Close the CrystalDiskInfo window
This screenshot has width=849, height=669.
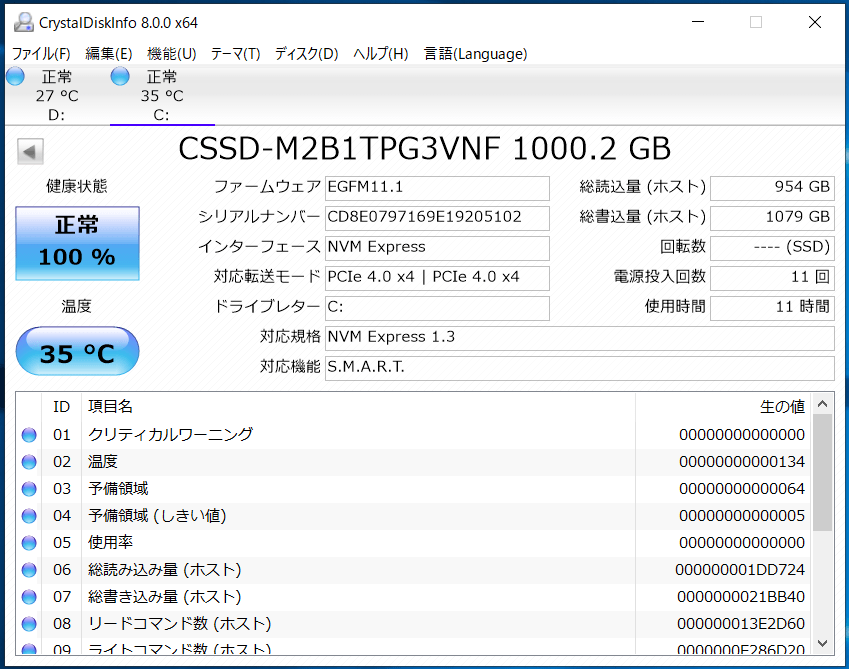click(x=815, y=22)
